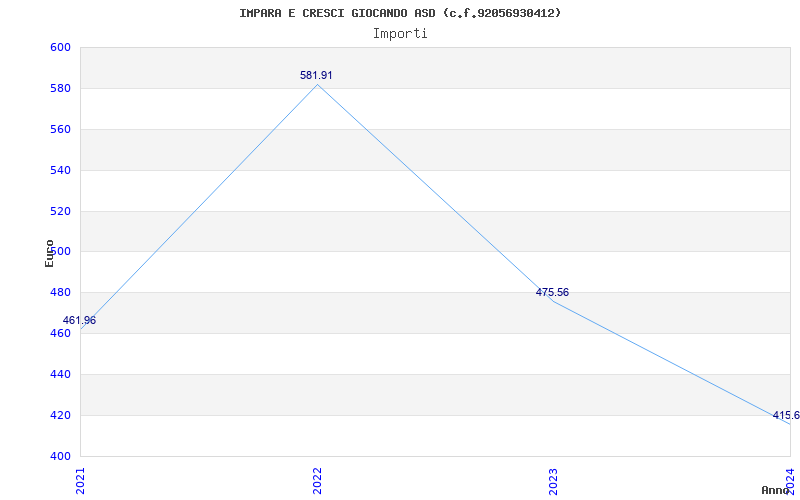Click the 2021 x-axis label
This screenshot has width=800, height=500.
(80, 481)
